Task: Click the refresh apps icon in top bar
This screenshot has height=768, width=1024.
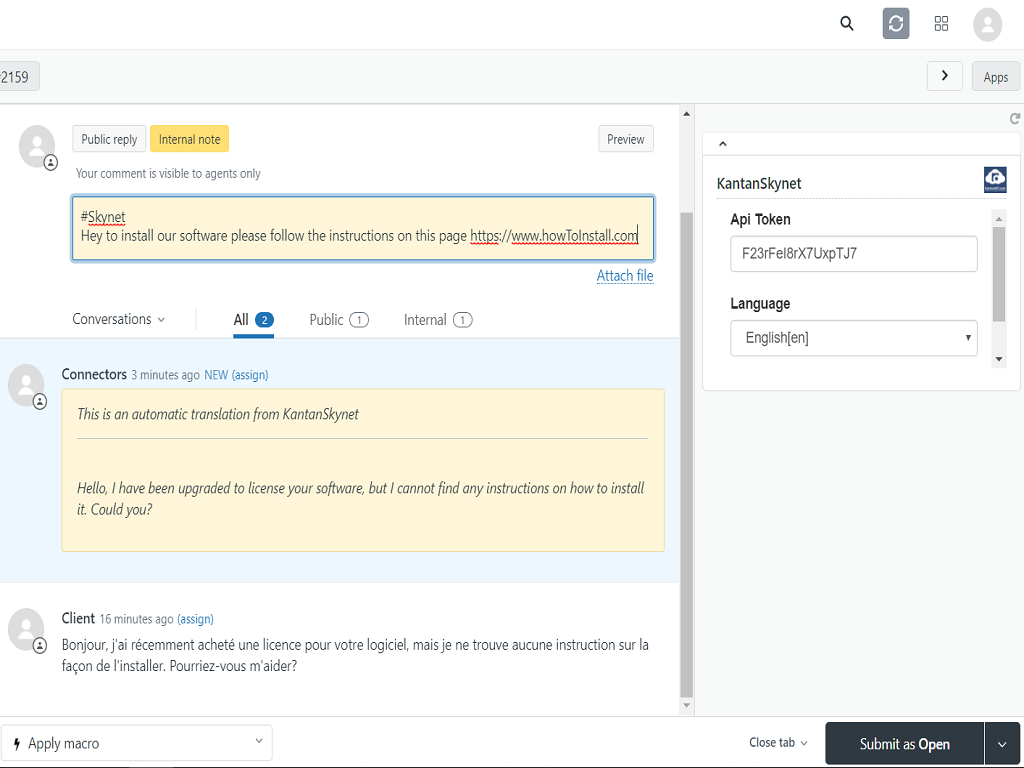Action: pyautogui.click(x=896, y=24)
